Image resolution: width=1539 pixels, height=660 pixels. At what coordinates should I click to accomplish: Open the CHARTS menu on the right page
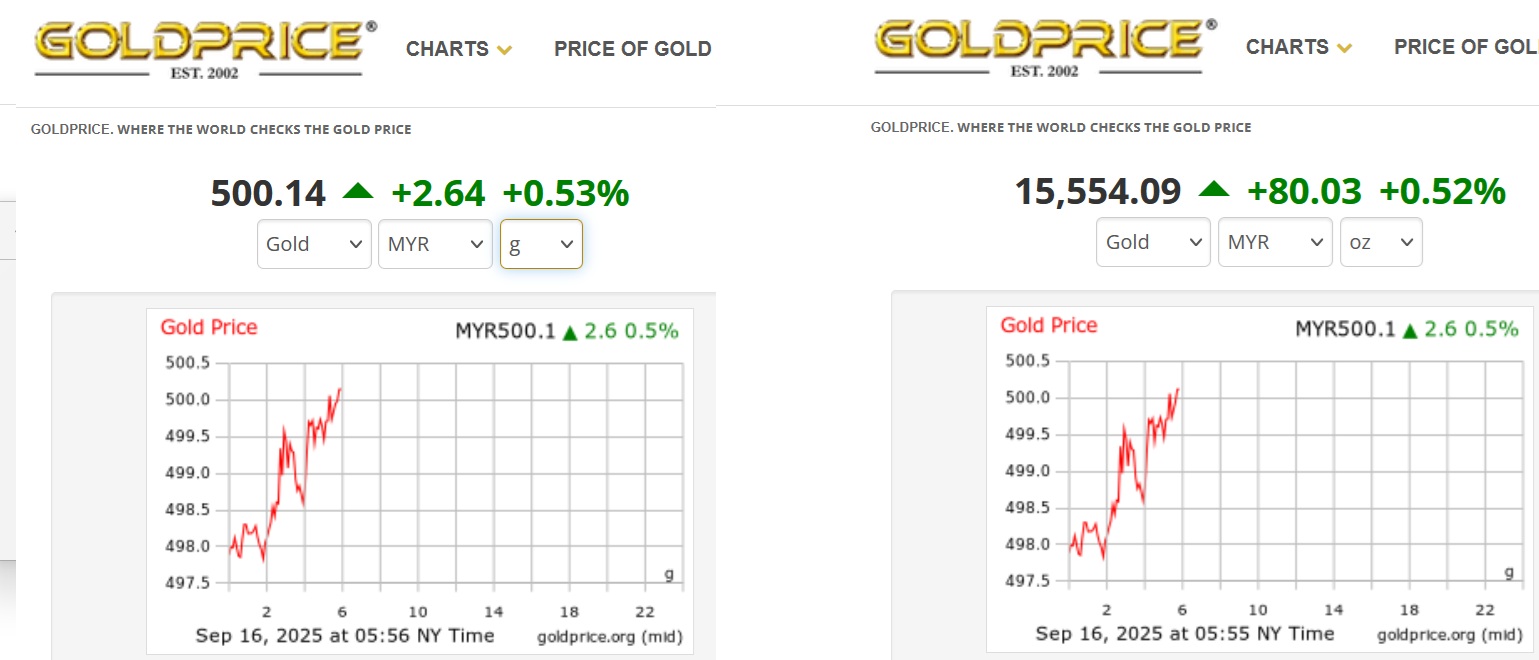[x=1287, y=47]
